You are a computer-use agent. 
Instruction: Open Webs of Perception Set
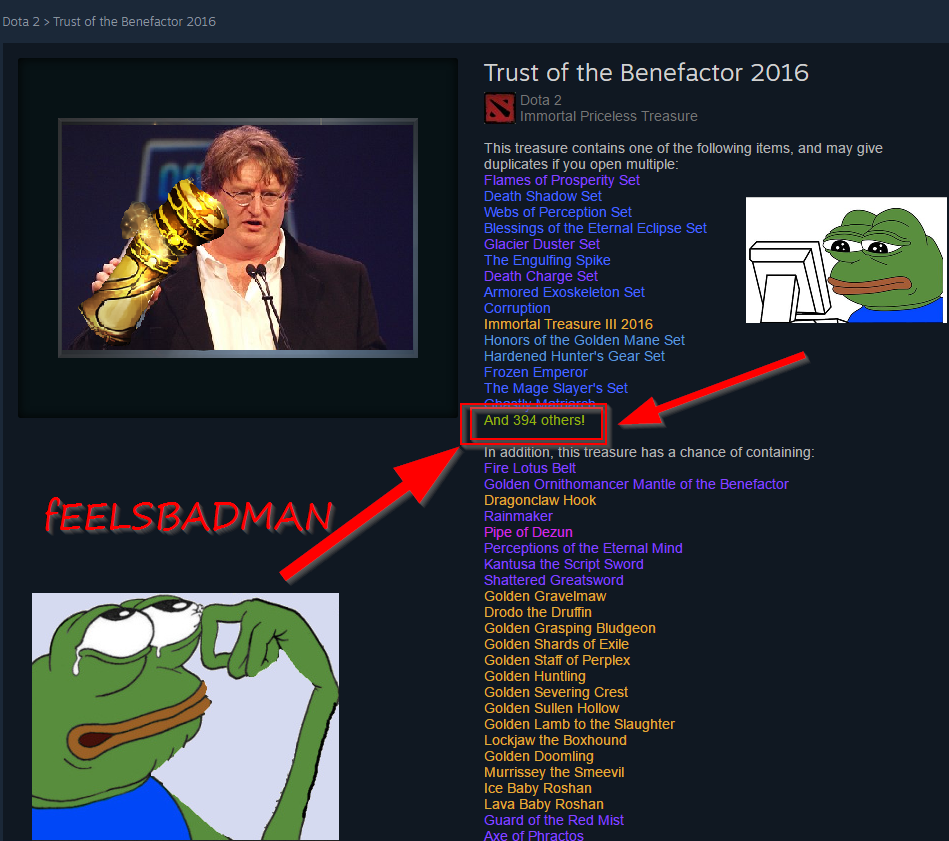tap(558, 212)
